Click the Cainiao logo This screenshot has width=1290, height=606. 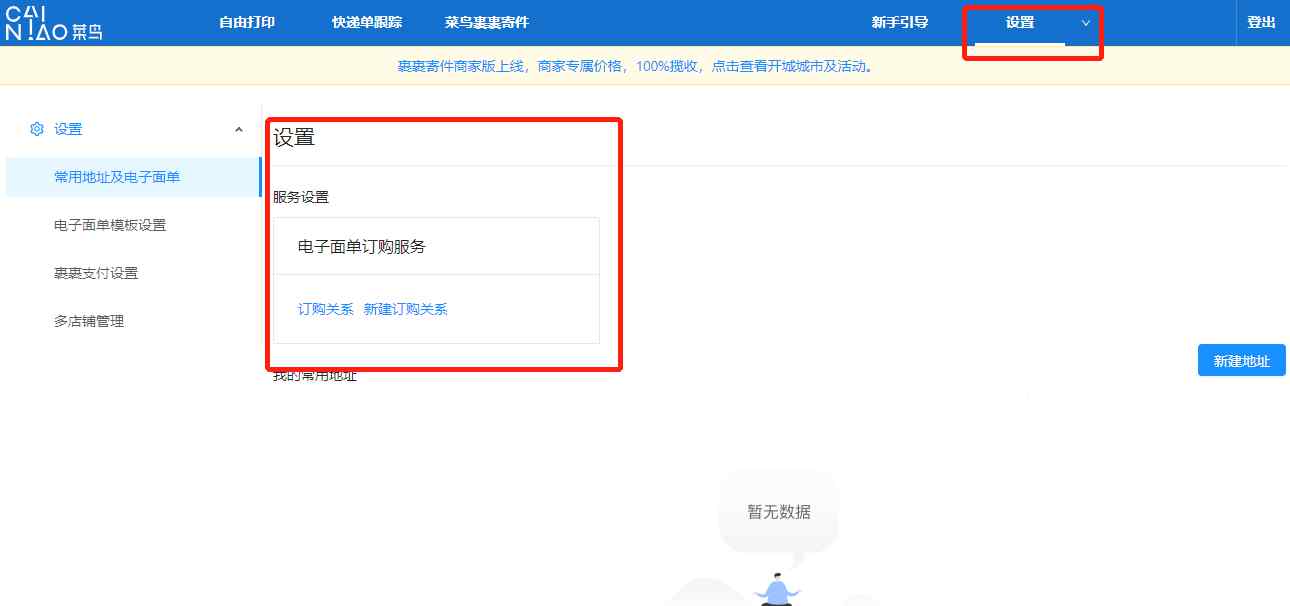[54, 22]
